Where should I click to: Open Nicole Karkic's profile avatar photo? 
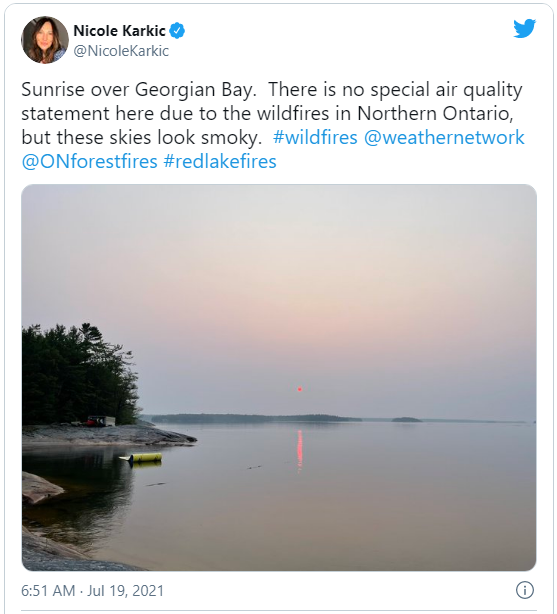tap(45, 40)
